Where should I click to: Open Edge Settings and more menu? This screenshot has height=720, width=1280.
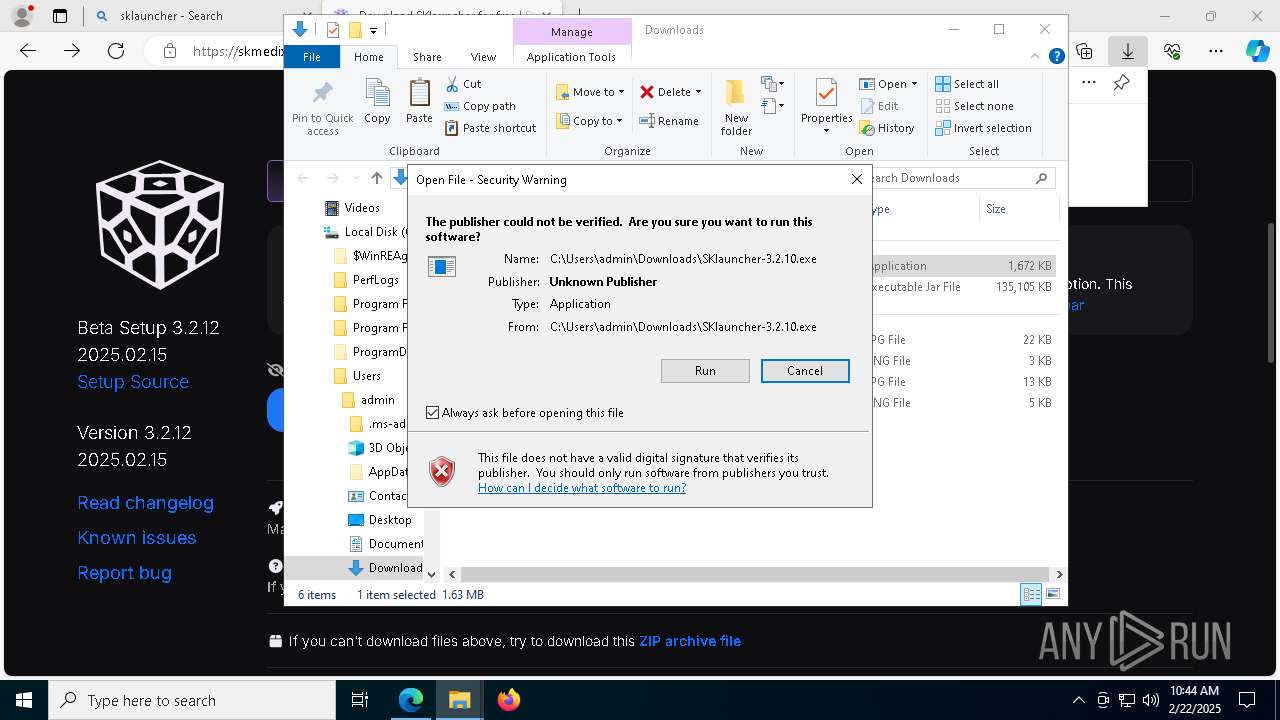1216,51
